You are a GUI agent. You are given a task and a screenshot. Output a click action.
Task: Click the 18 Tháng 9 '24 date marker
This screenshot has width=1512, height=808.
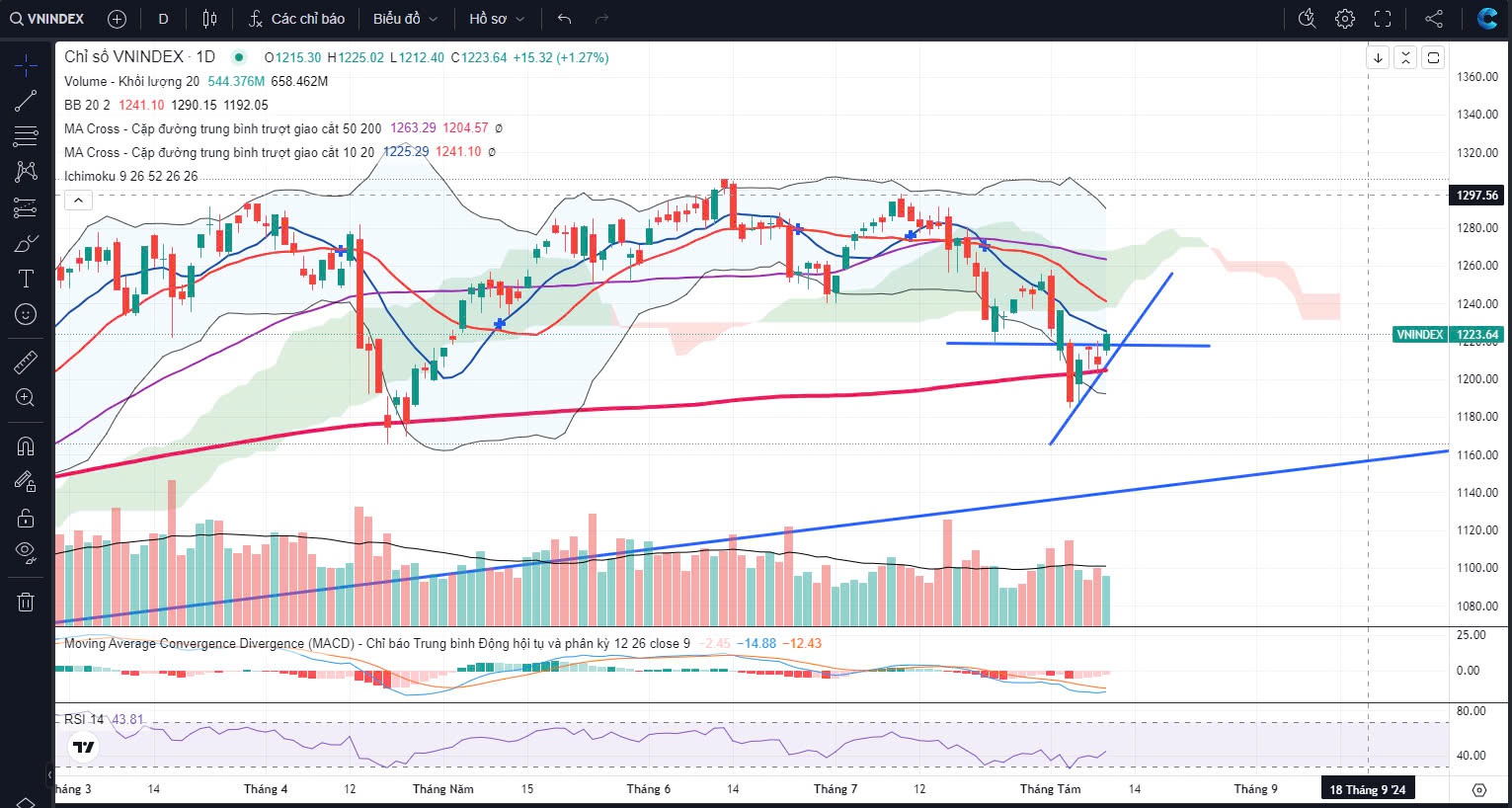(1367, 788)
